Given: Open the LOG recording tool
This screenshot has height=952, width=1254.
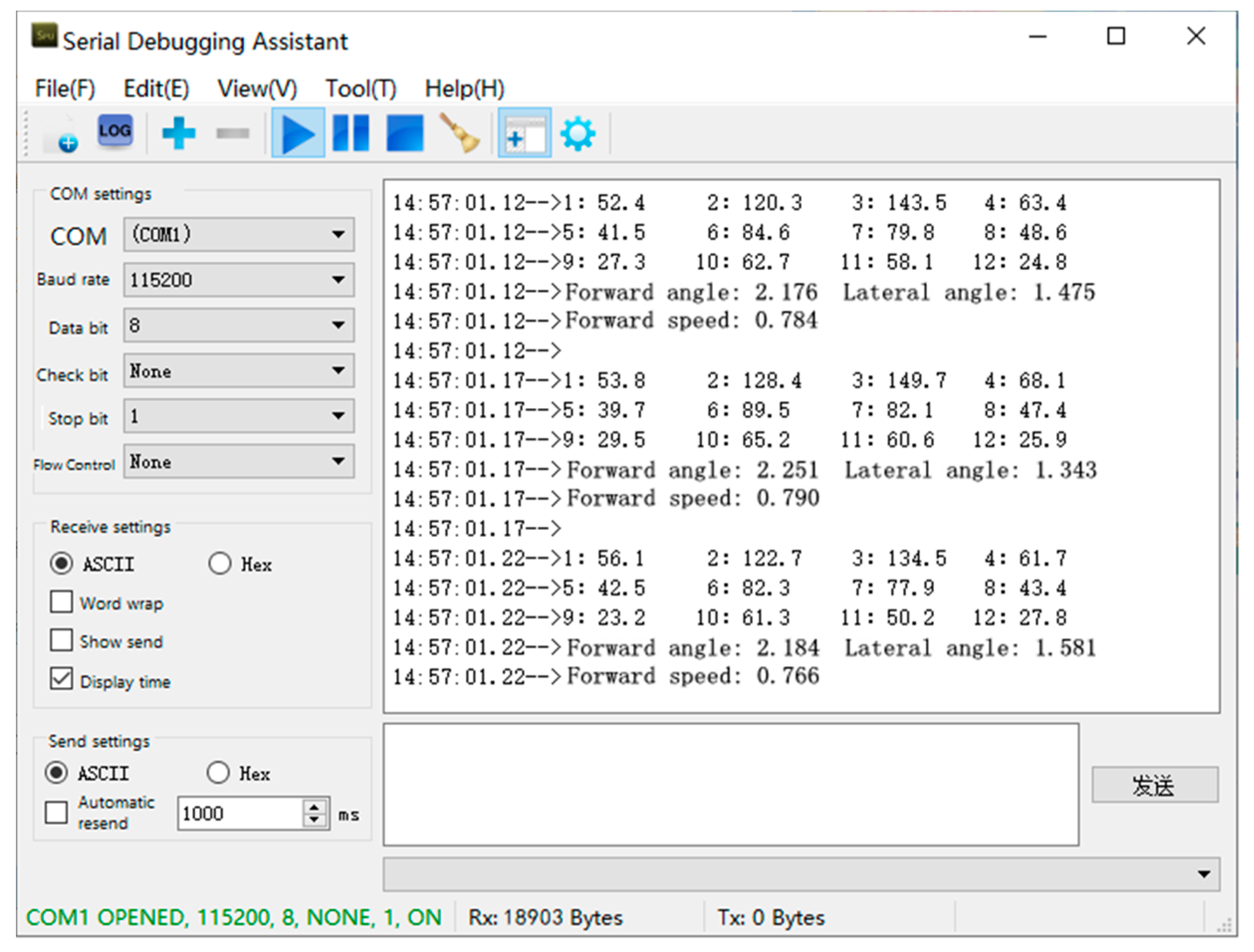Looking at the screenshot, I should pos(115,131).
